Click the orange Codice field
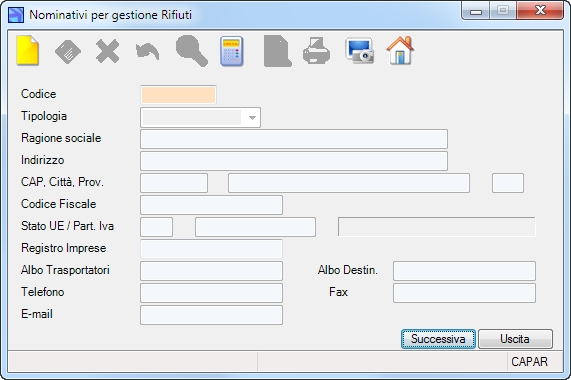This screenshot has height=380, width=571. 178,95
